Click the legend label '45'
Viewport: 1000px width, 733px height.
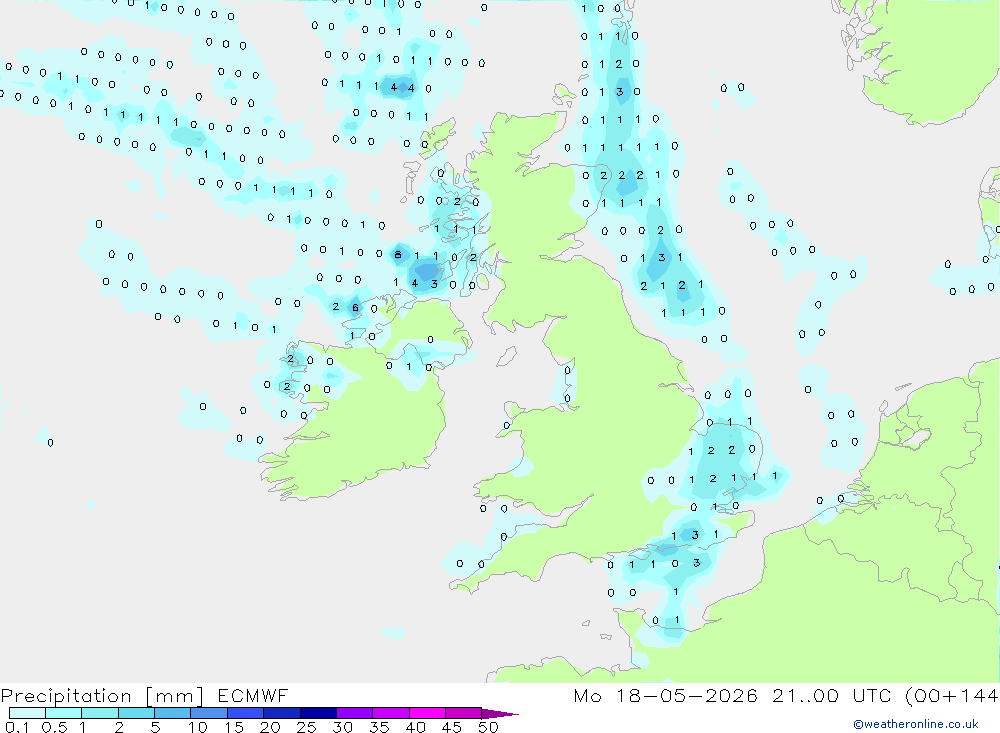pyautogui.click(x=452, y=727)
